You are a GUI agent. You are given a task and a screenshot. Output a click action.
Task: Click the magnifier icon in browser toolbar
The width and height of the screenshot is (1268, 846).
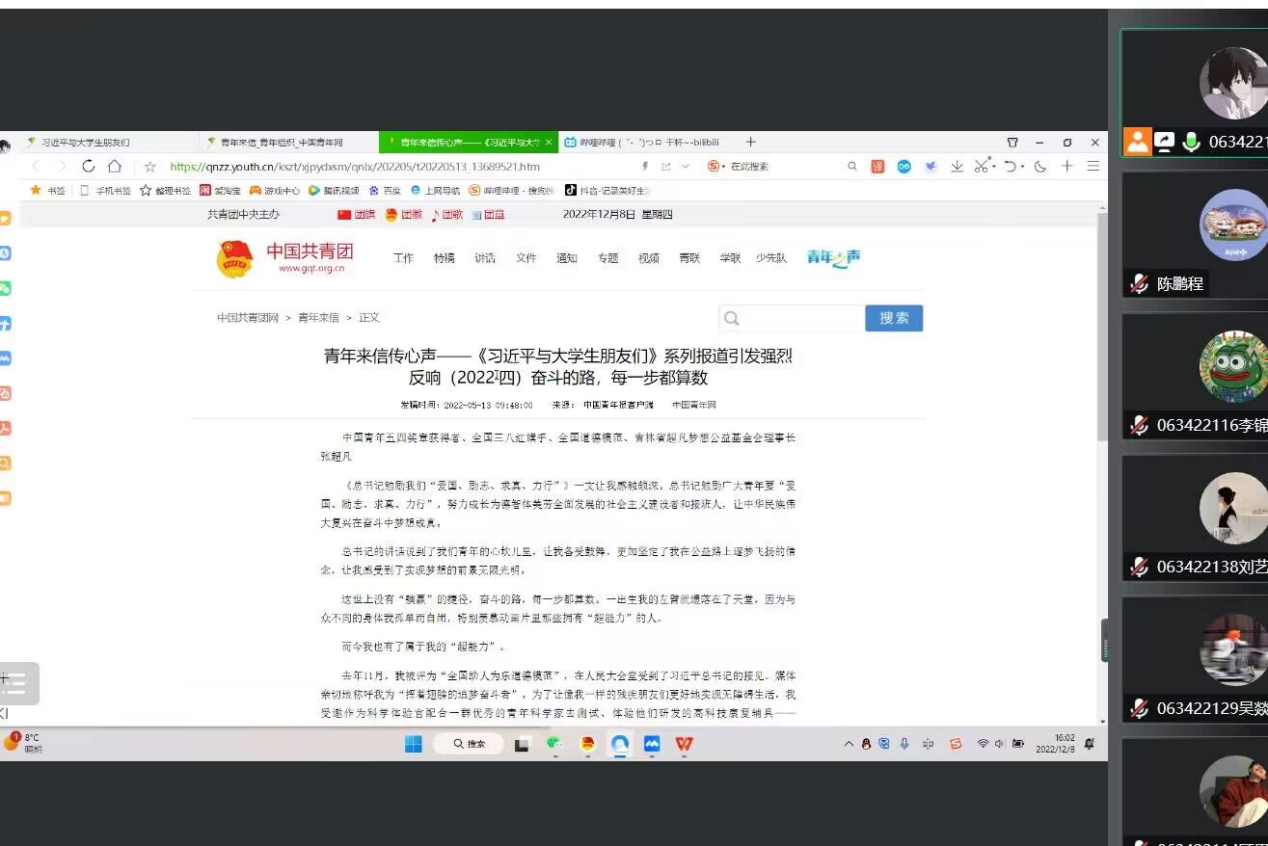[x=852, y=167]
